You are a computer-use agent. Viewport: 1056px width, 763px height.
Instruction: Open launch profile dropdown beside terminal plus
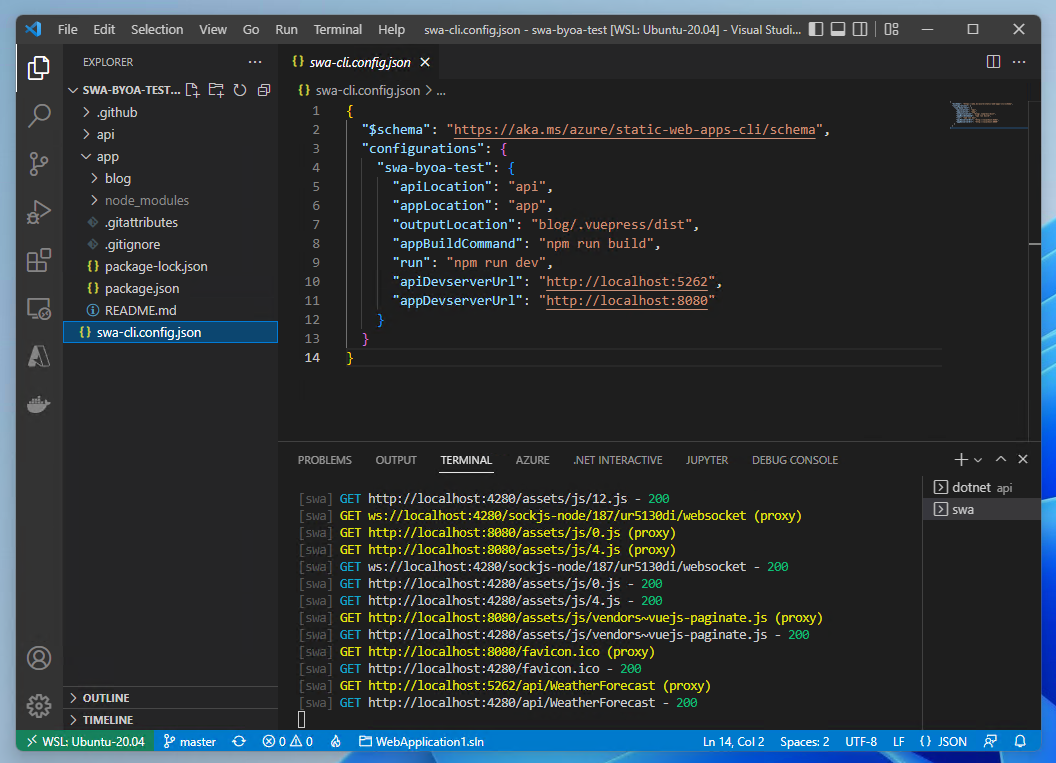(x=978, y=459)
